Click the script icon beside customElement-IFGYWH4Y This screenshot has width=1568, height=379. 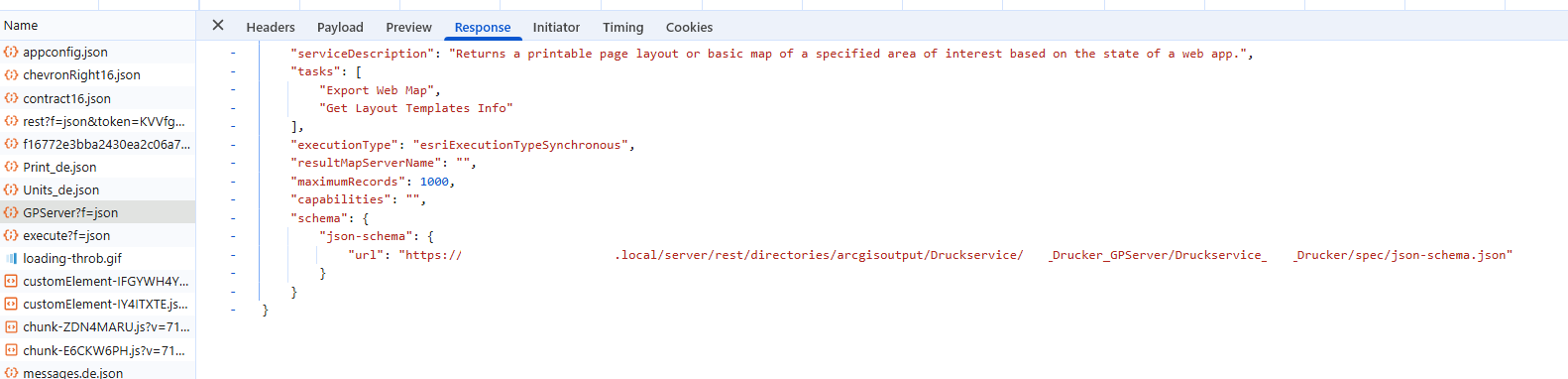pyautogui.click(x=11, y=281)
